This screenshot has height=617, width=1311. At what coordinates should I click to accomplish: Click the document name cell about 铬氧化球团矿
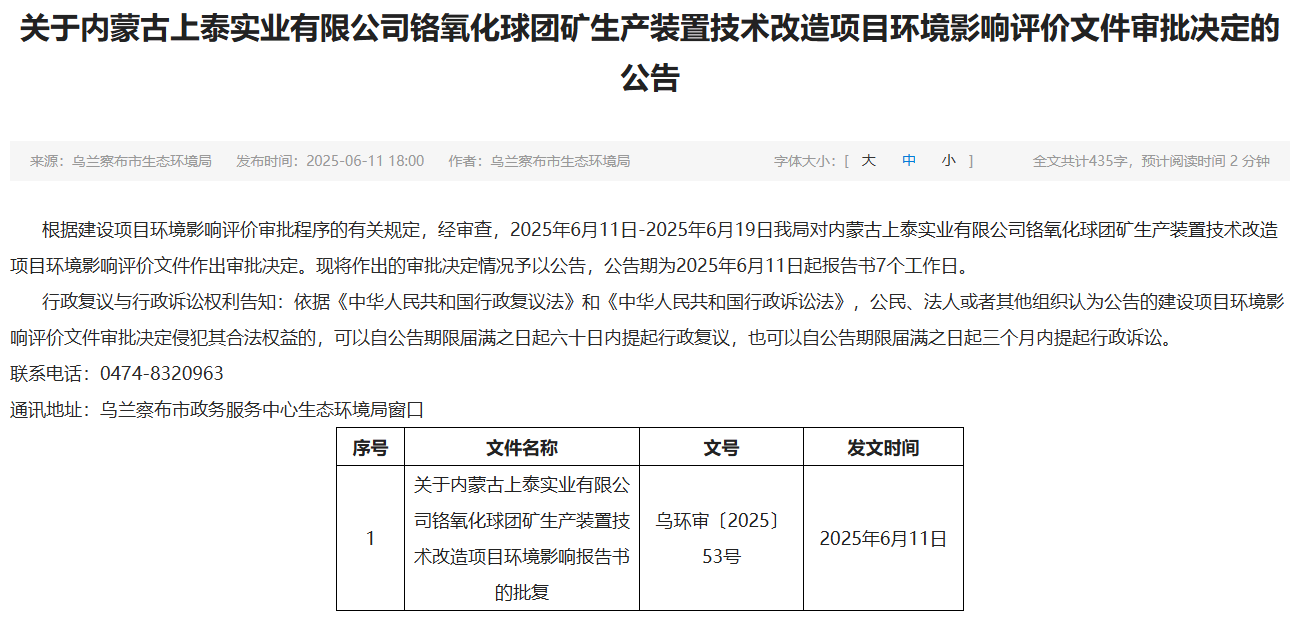click(522, 538)
